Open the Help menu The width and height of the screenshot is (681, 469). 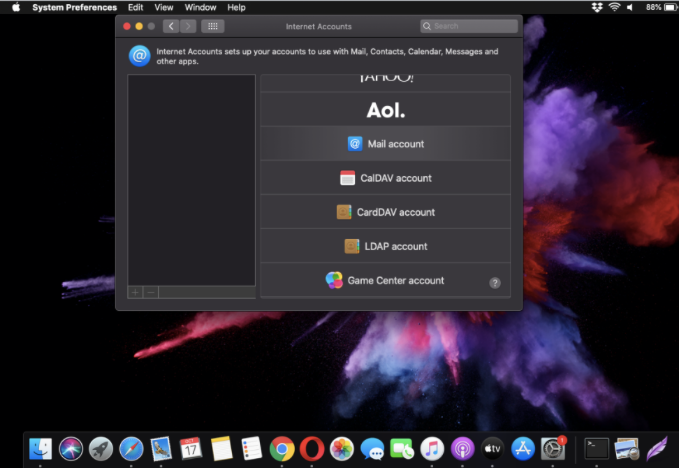click(236, 7)
